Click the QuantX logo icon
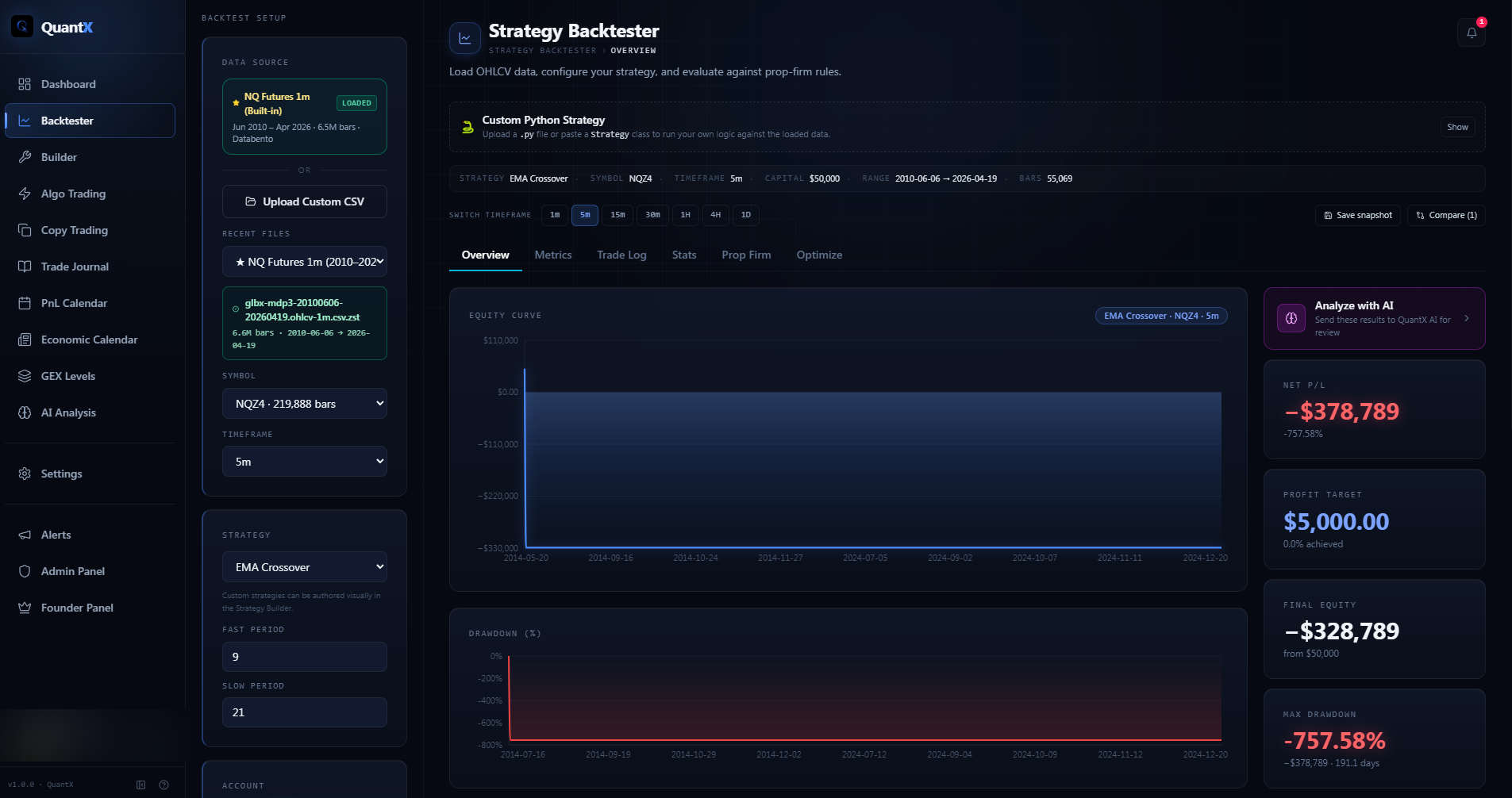 [22, 27]
